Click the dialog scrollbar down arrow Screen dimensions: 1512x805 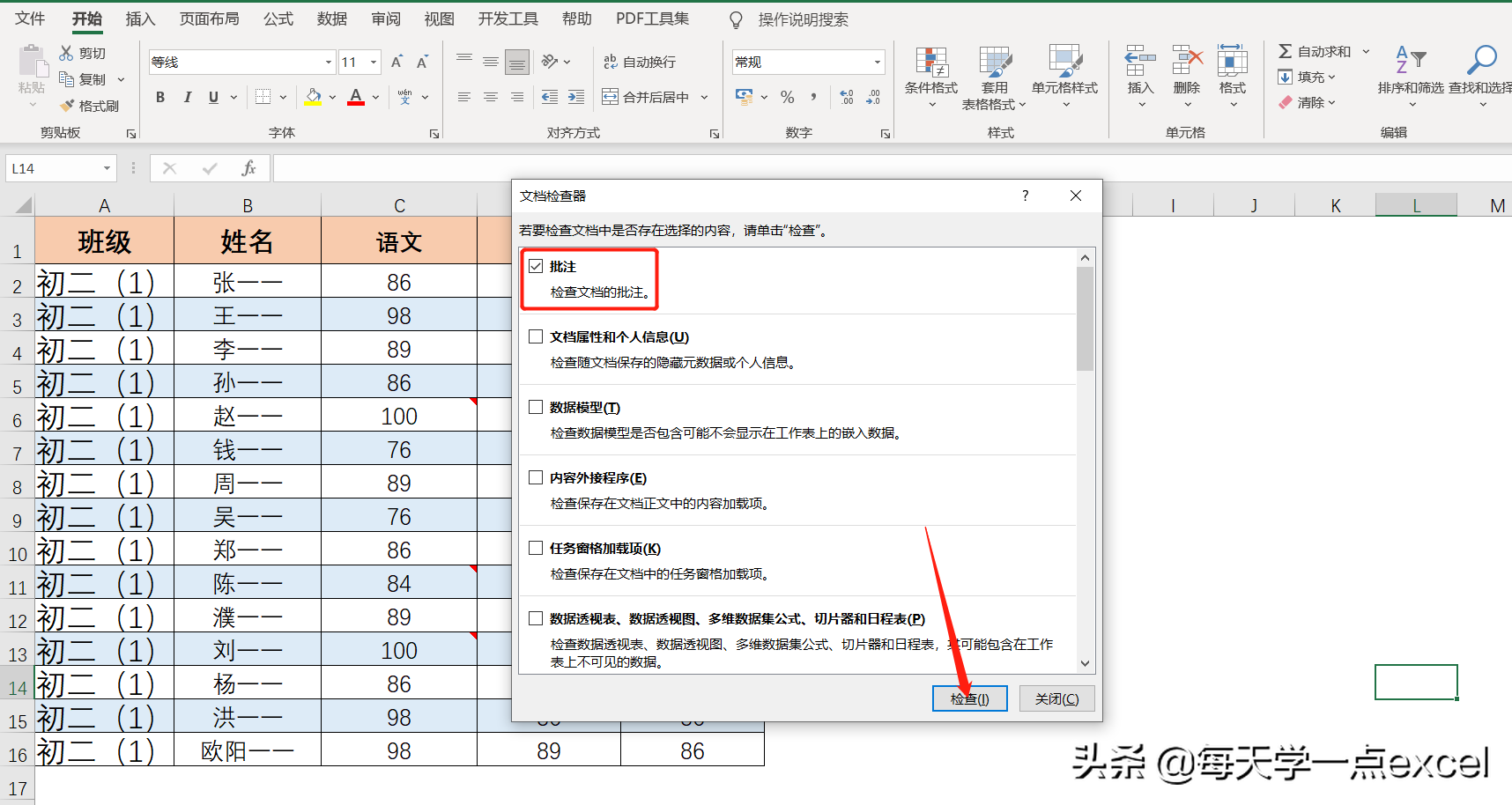click(x=1085, y=663)
